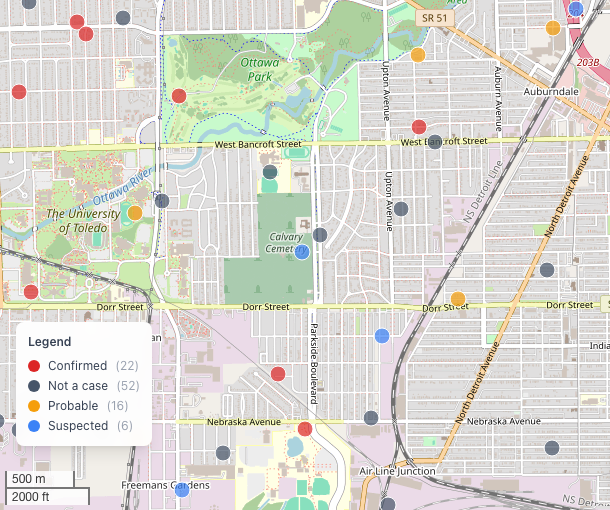Open the blue Suspected marker at Freemans Gardens
Viewport: 610px width, 510px height.
coord(182,490)
